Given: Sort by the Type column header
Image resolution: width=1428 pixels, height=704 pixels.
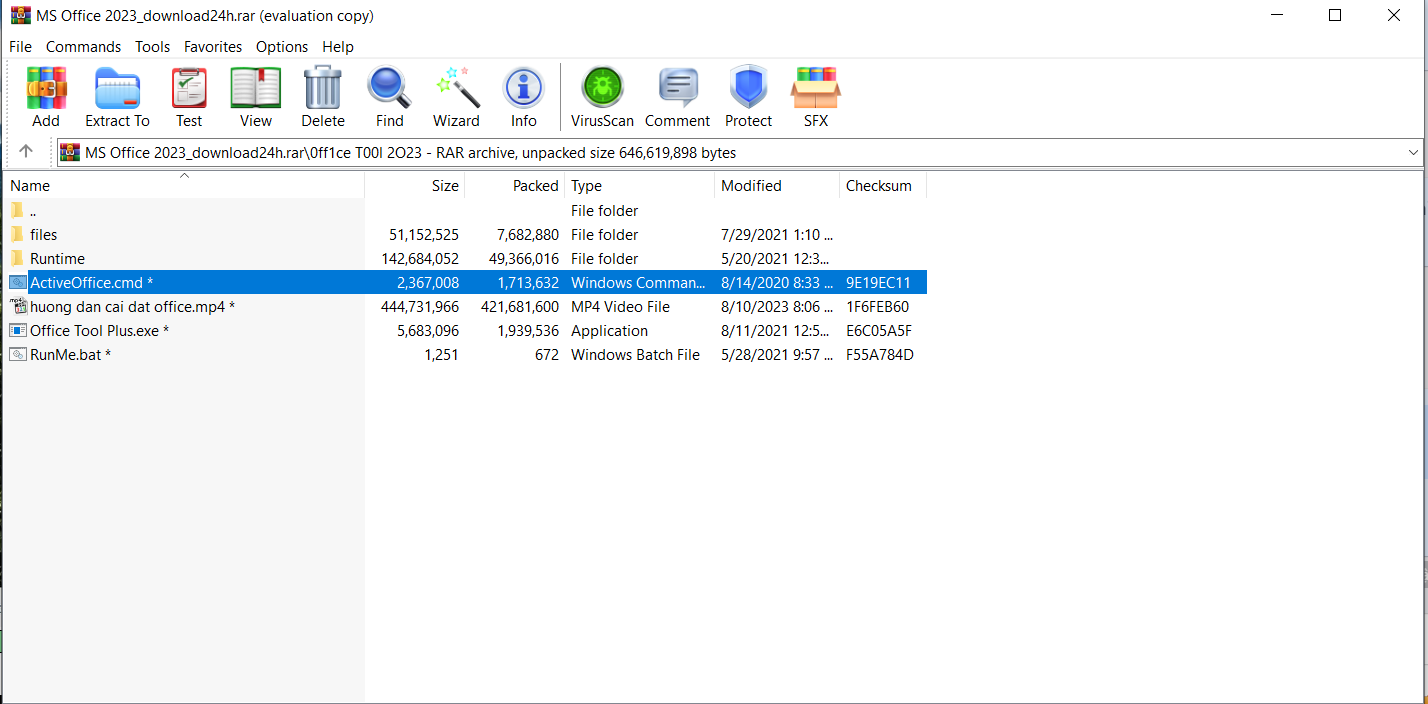Looking at the screenshot, I should tap(640, 185).
